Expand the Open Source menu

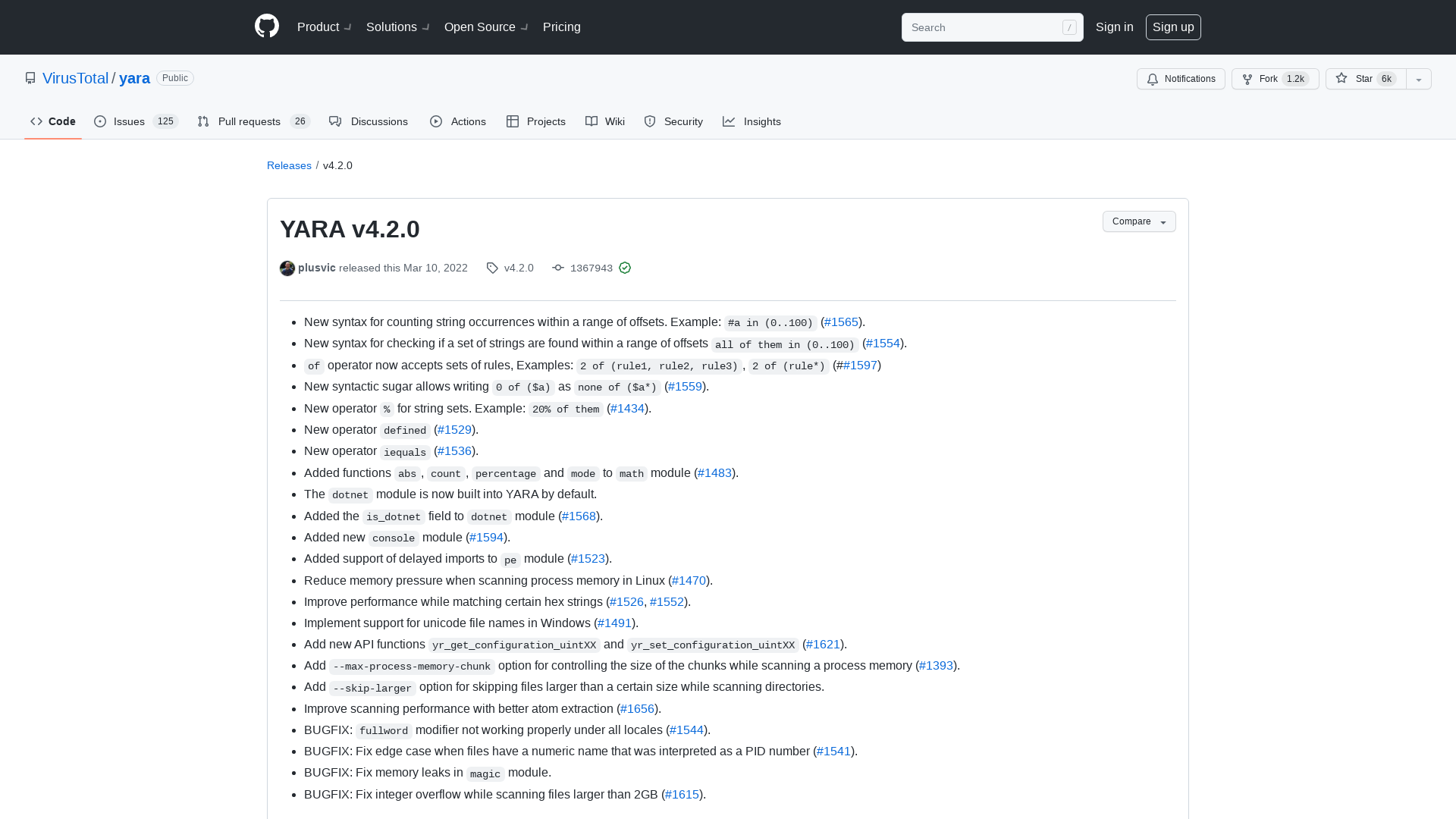[x=485, y=27]
